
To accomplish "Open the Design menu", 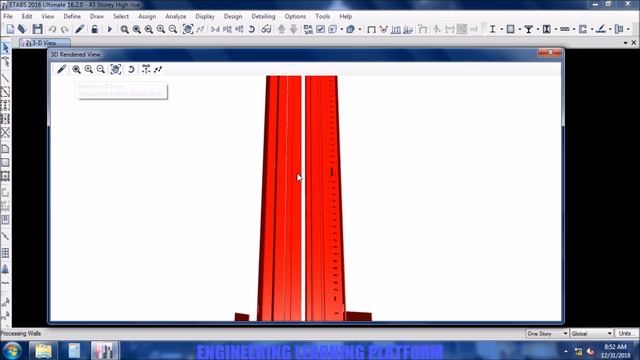I will point(233,16).
